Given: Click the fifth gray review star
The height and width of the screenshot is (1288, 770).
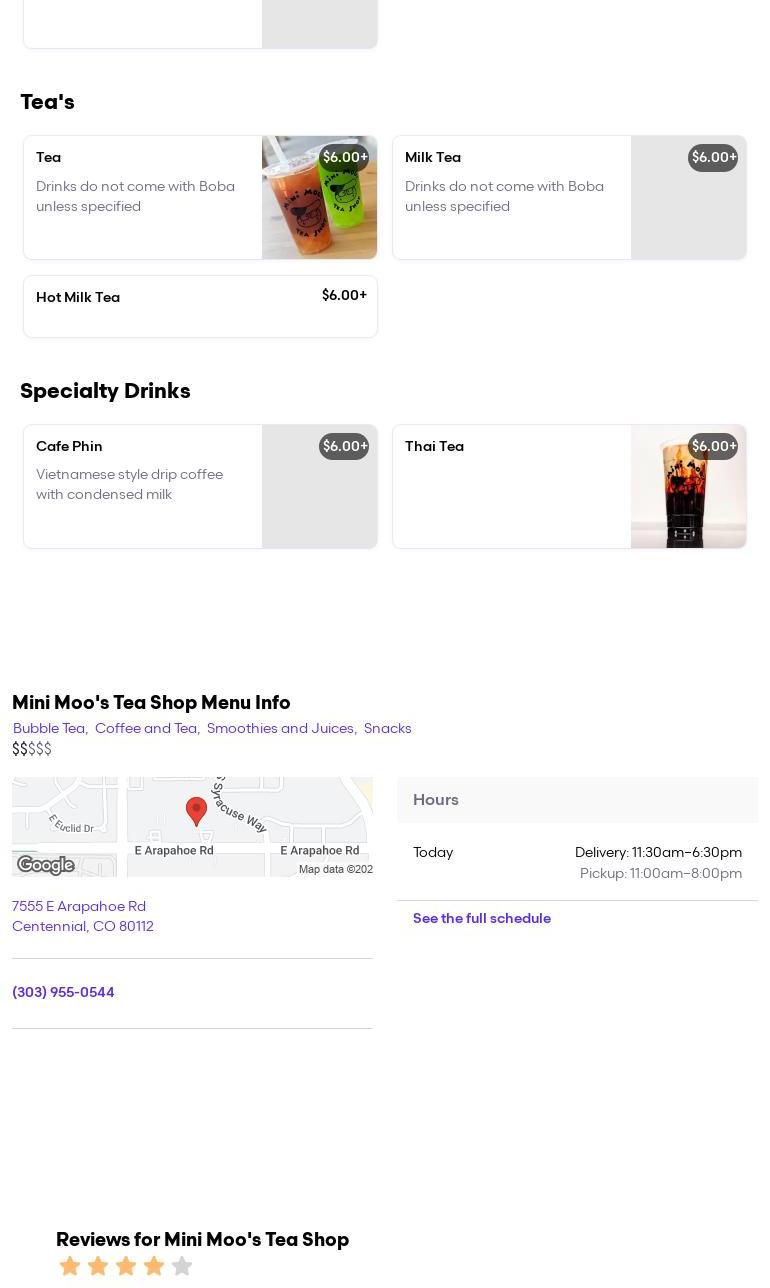Looking at the screenshot, I should click(182, 1266).
